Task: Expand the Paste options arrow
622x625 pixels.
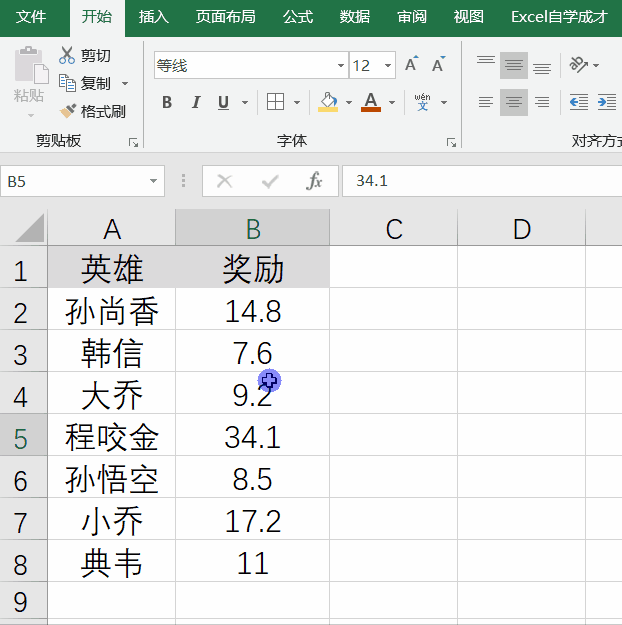Action: pos(31,116)
